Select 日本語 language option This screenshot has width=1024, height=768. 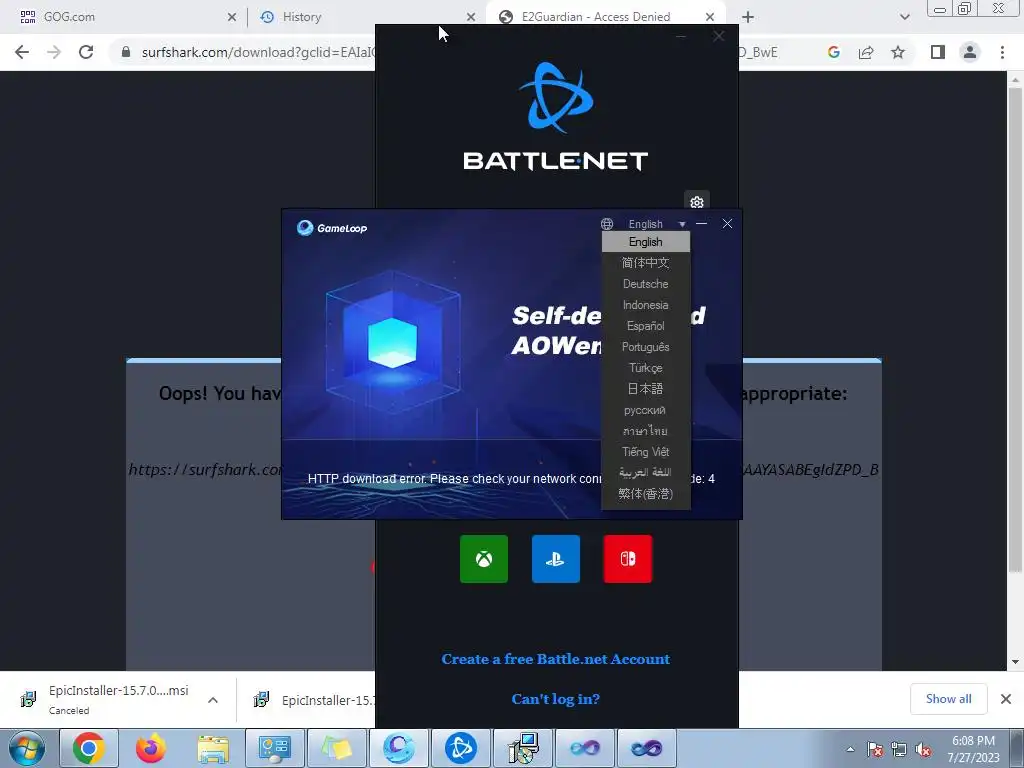(645, 389)
